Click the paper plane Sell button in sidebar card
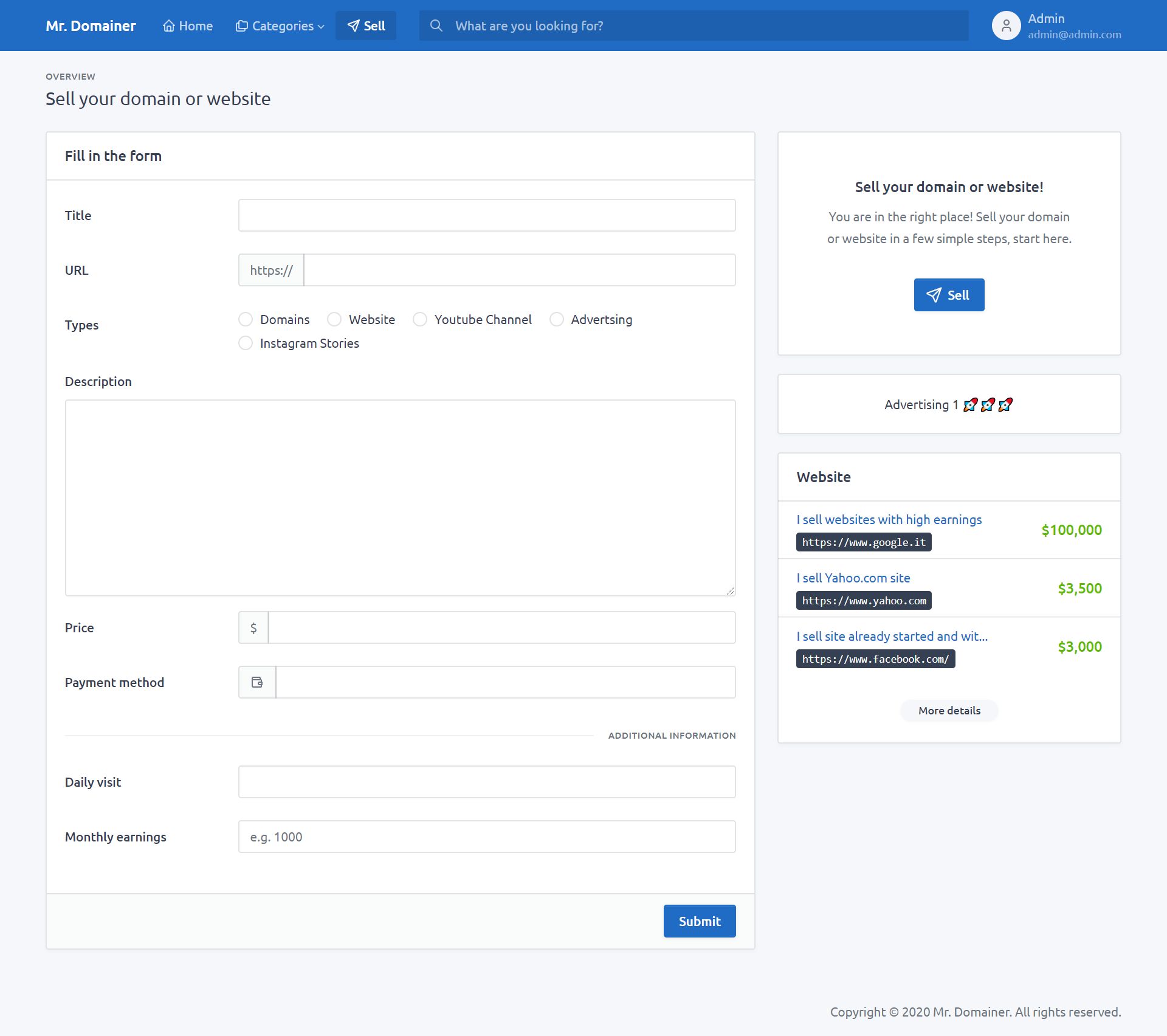 click(x=949, y=295)
